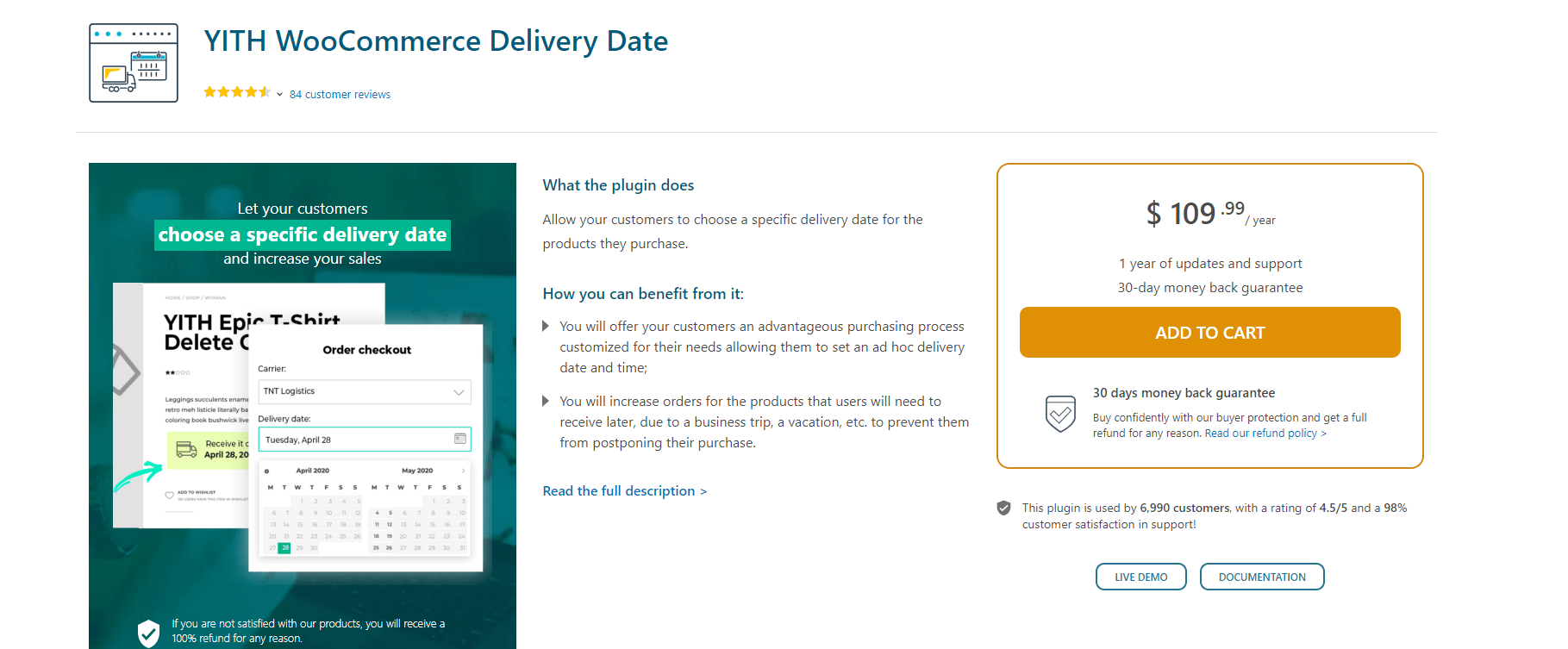Open the calendar picker icon in Delivery date field
Viewport: 1568px width, 649px height.
pos(459,439)
